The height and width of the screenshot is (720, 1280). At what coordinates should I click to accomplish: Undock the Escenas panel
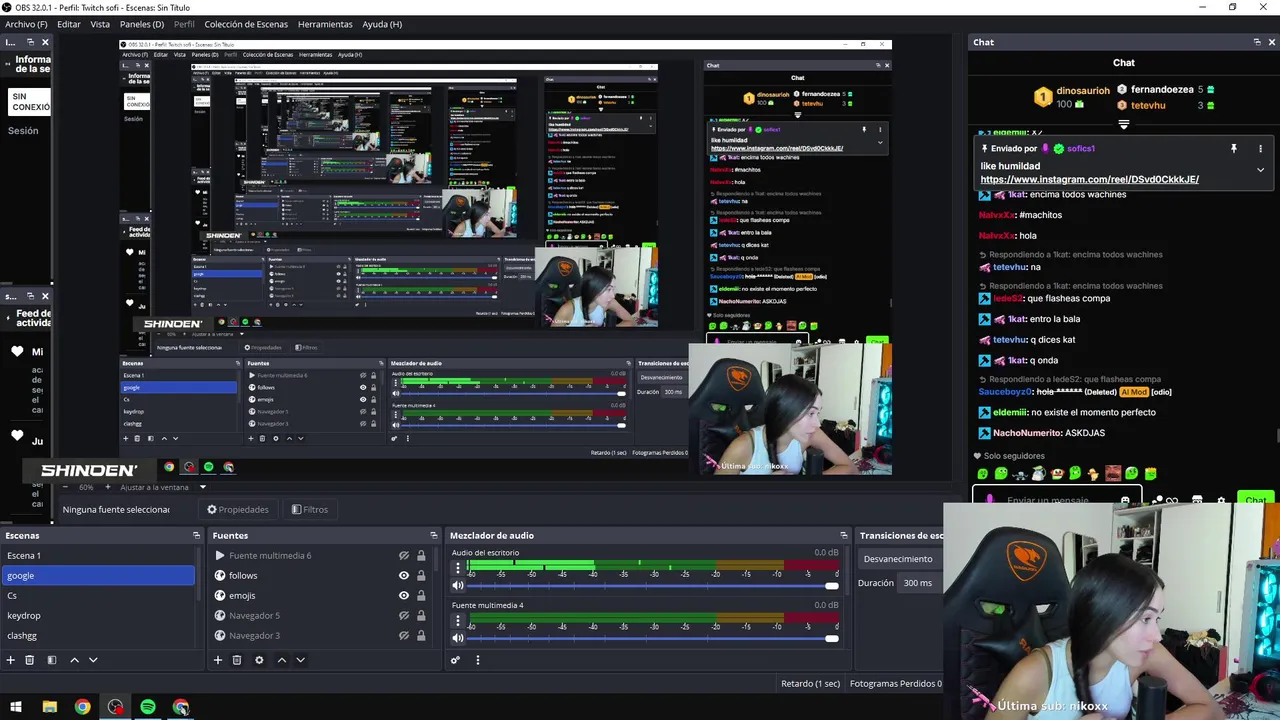point(196,535)
